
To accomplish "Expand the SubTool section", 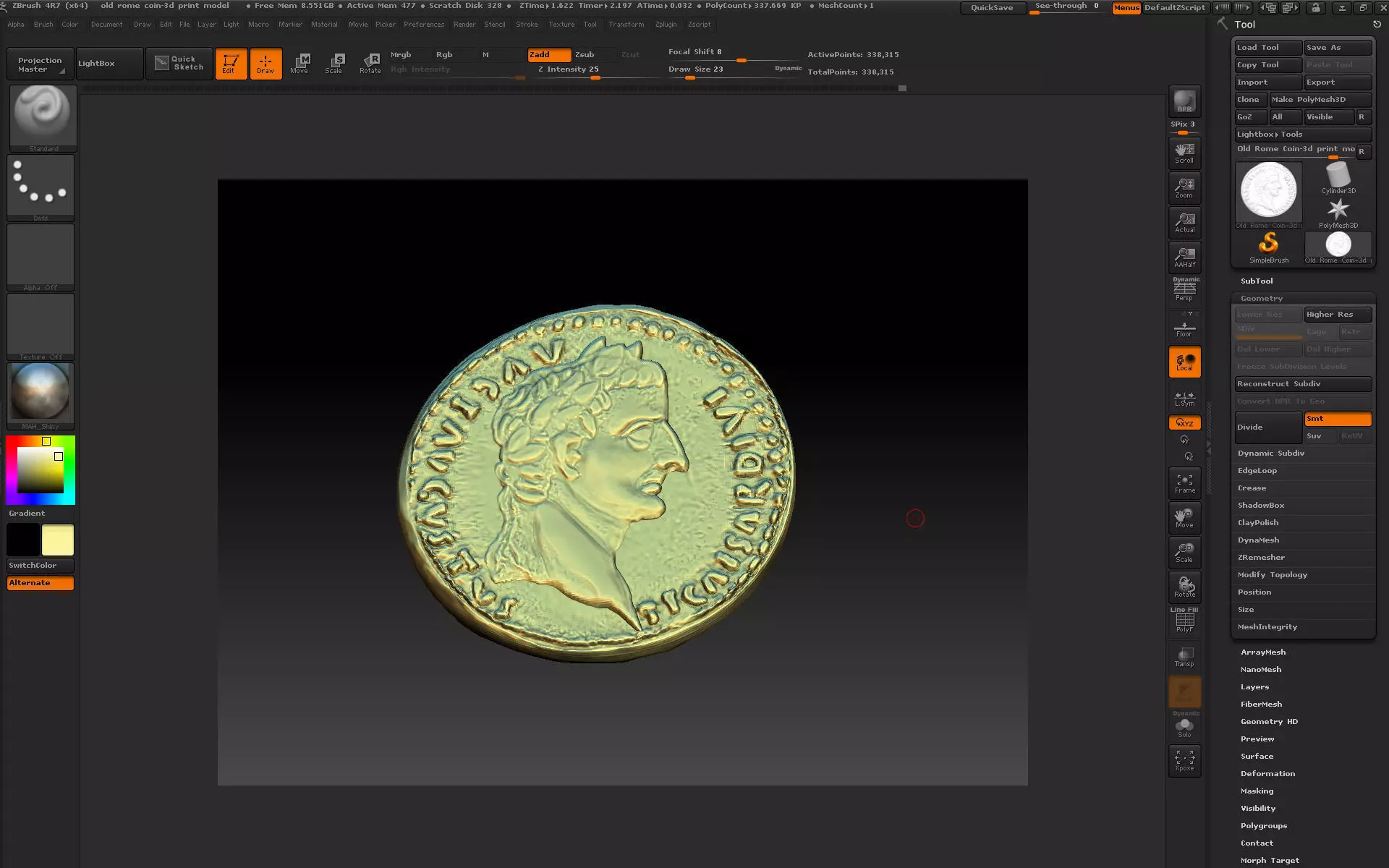I will click(1257, 281).
